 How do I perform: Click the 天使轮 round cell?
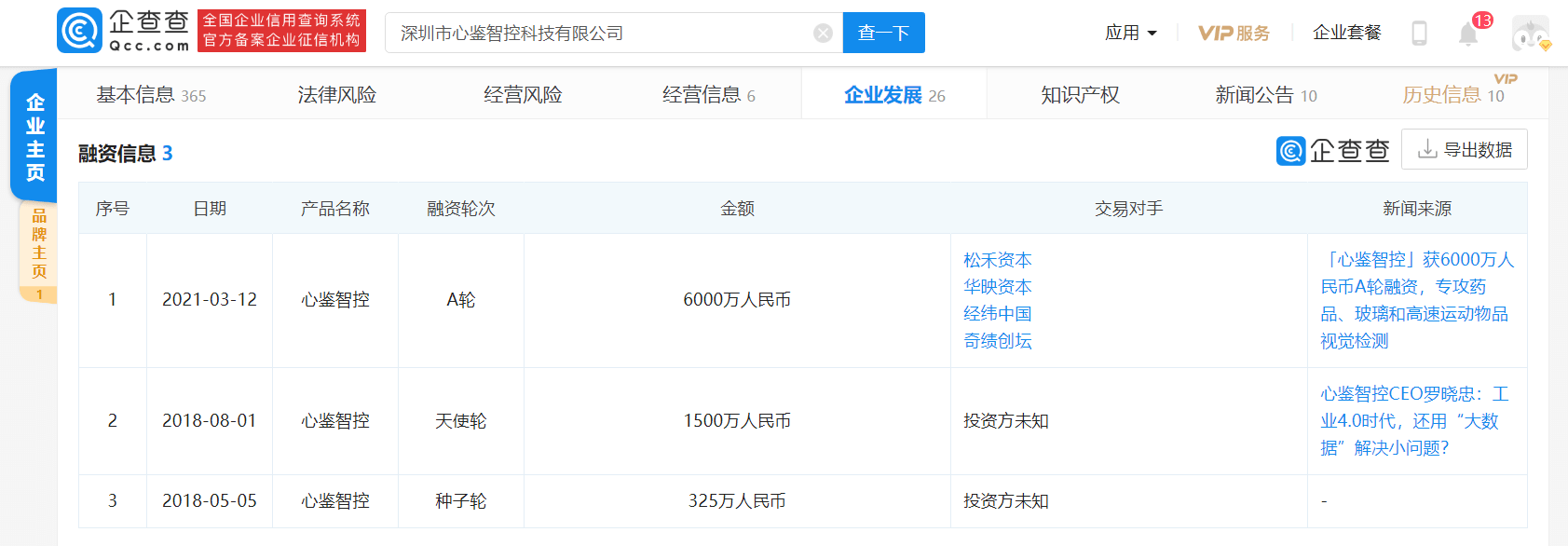(x=461, y=421)
